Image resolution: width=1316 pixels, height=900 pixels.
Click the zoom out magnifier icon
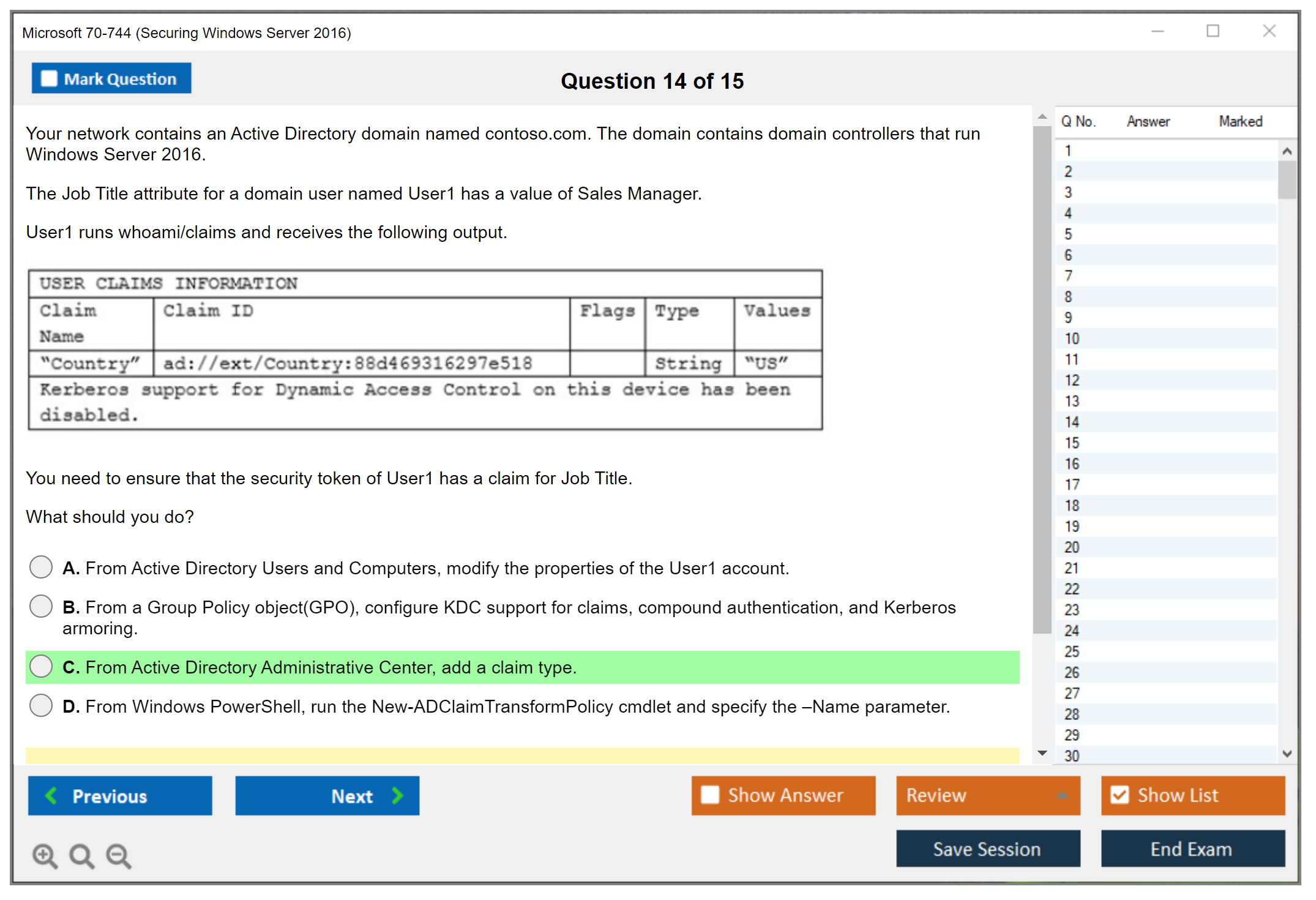tap(119, 855)
